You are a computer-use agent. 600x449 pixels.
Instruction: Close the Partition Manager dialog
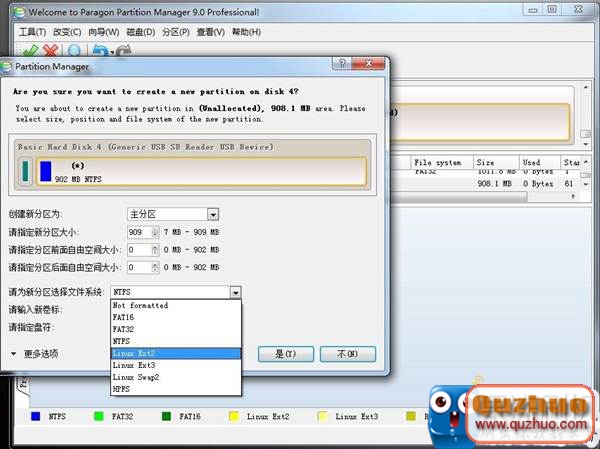[x=368, y=63]
